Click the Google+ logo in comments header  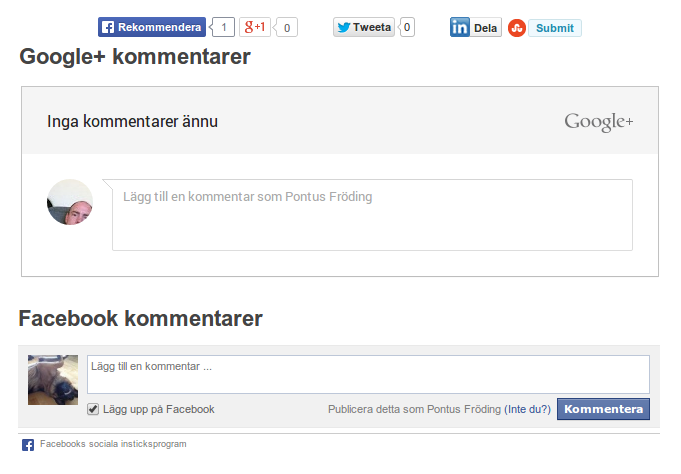(598, 122)
